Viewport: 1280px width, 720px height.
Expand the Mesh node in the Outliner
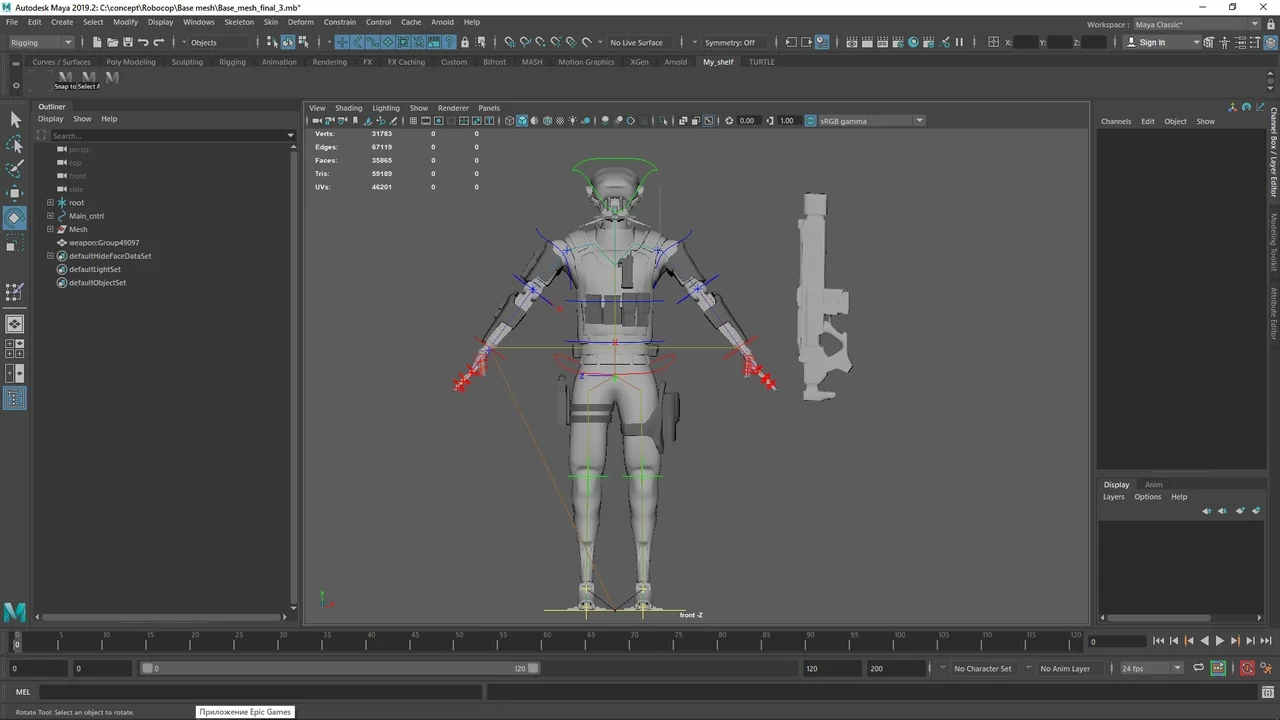(x=50, y=229)
